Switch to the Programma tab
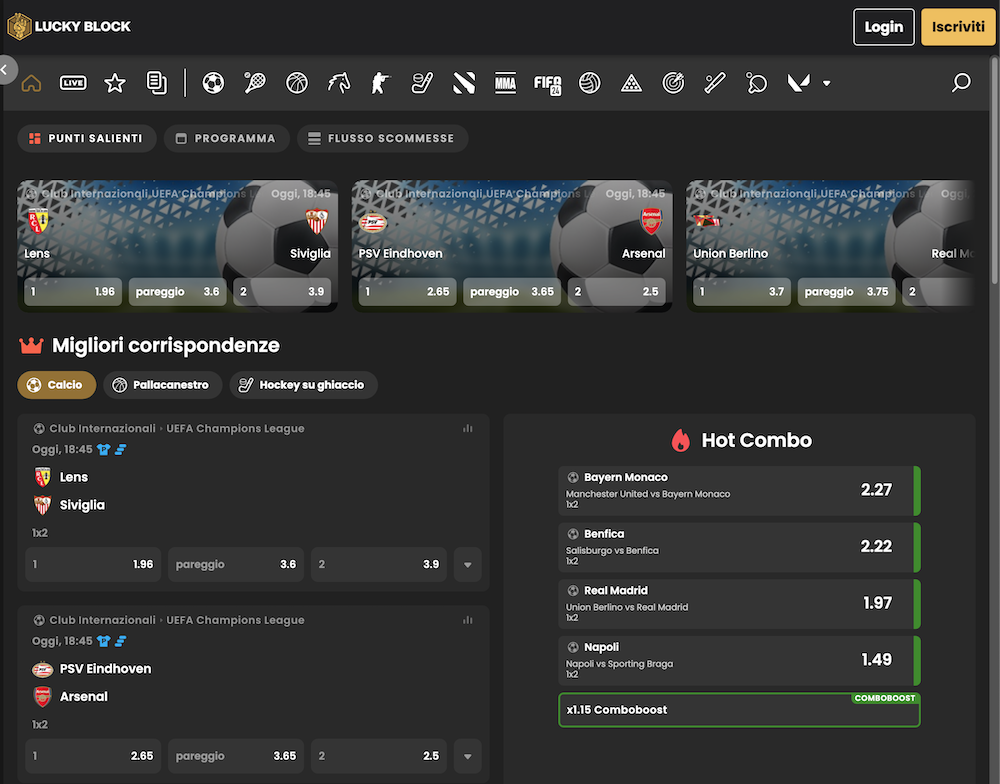The height and width of the screenshot is (784, 1000). 226,139
